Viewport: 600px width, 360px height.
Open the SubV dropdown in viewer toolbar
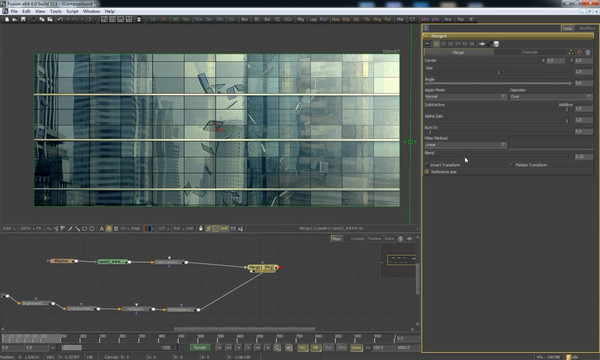pos(9,228)
